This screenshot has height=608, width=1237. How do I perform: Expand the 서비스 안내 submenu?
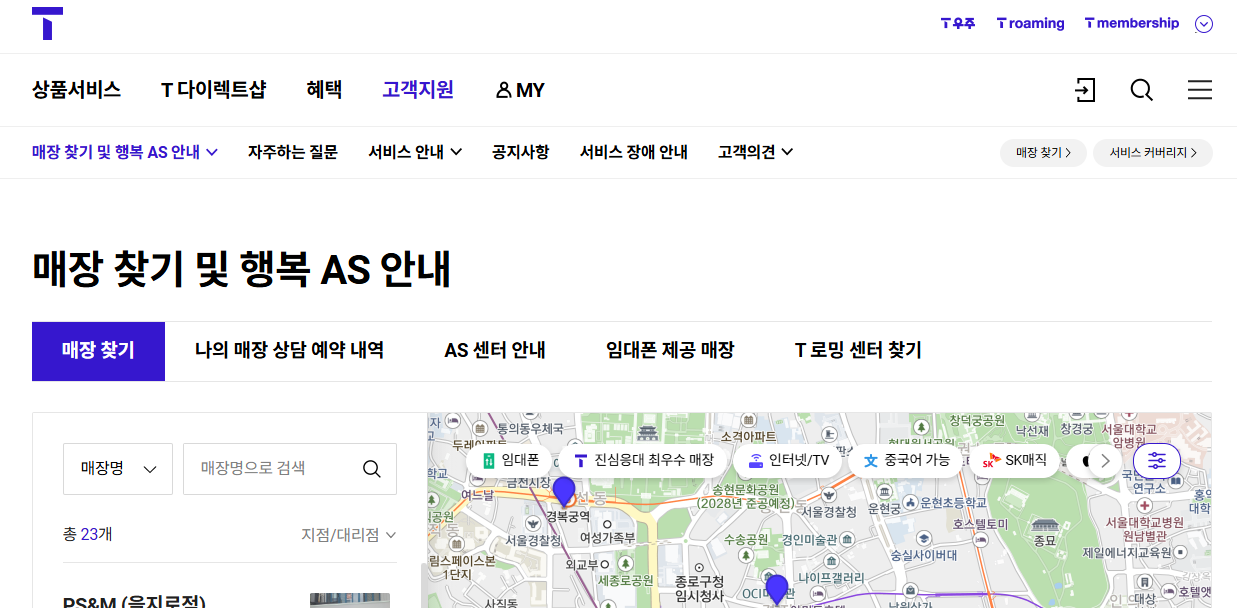click(x=415, y=152)
